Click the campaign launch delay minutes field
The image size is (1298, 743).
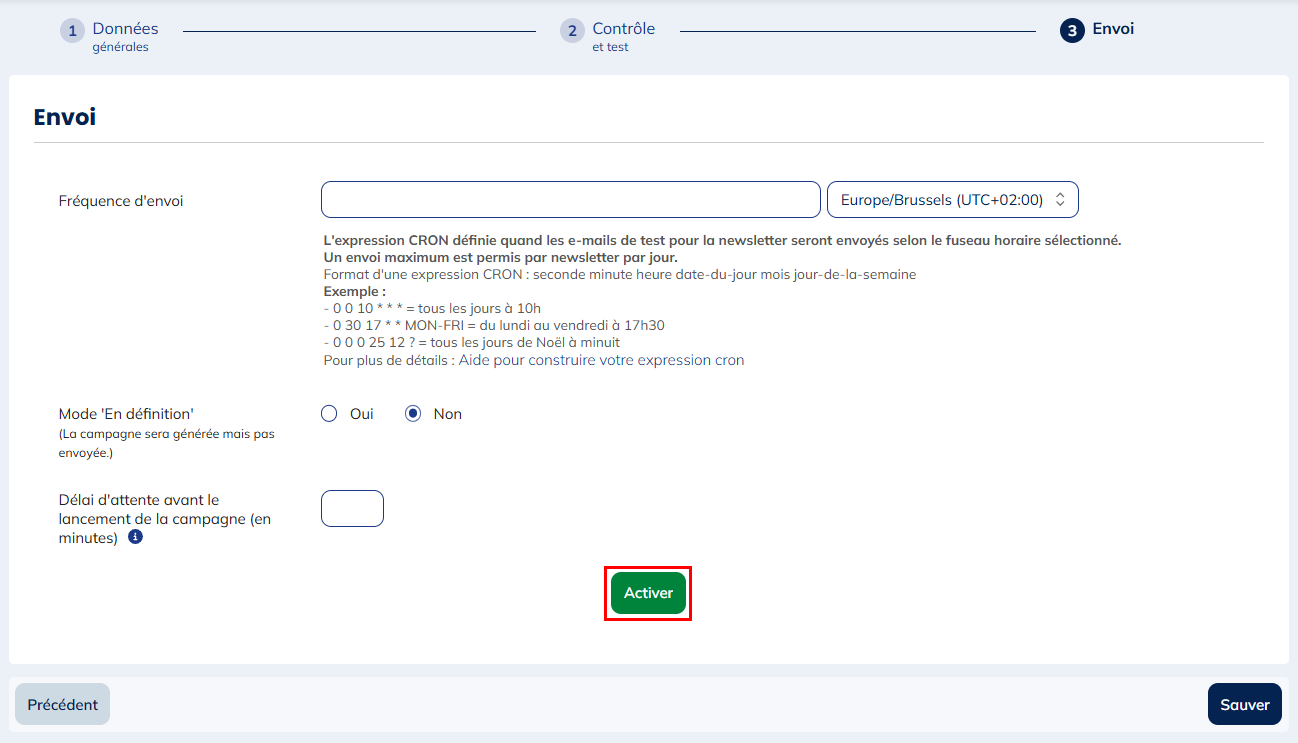click(352, 508)
